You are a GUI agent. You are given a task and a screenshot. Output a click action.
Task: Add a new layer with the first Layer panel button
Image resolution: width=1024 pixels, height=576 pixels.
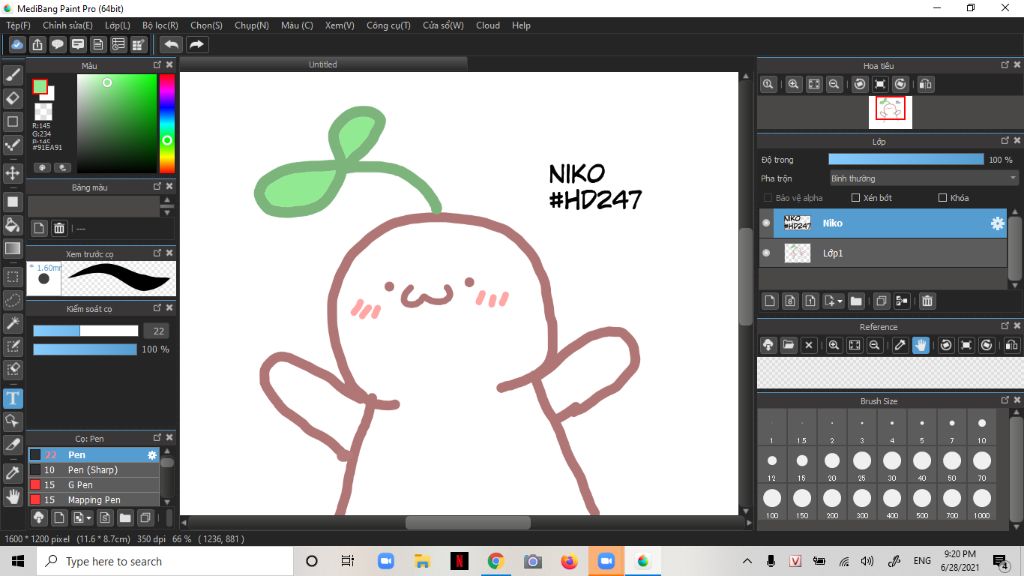(x=770, y=301)
